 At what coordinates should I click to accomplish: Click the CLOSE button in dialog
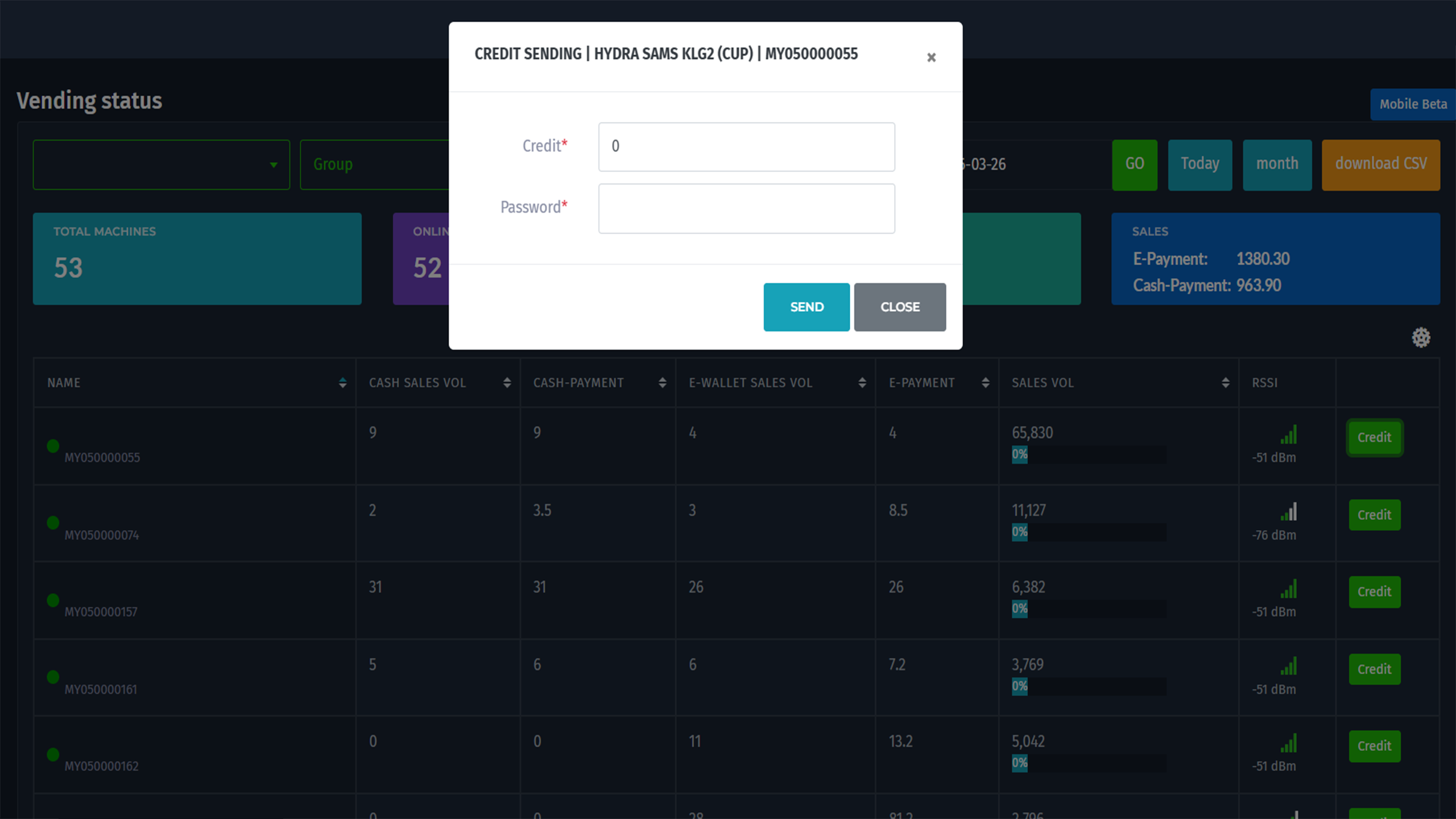pyautogui.click(x=900, y=307)
